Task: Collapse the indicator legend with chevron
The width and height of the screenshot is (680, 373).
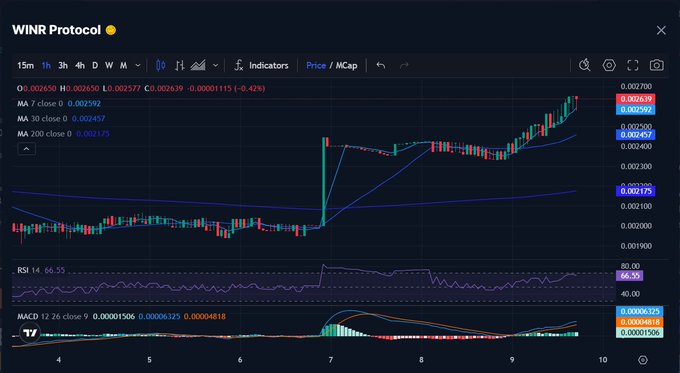Action: (x=26, y=149)
